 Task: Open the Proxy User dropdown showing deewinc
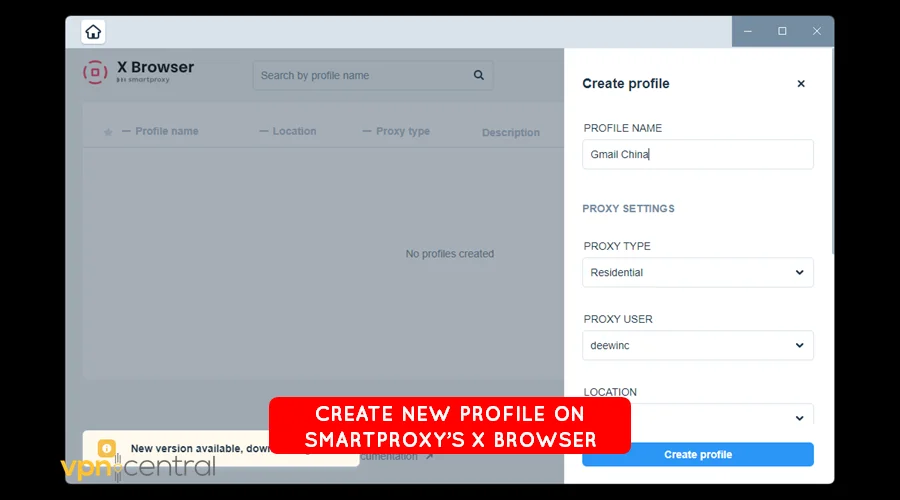pyautogui.click(x=697, y=346)
